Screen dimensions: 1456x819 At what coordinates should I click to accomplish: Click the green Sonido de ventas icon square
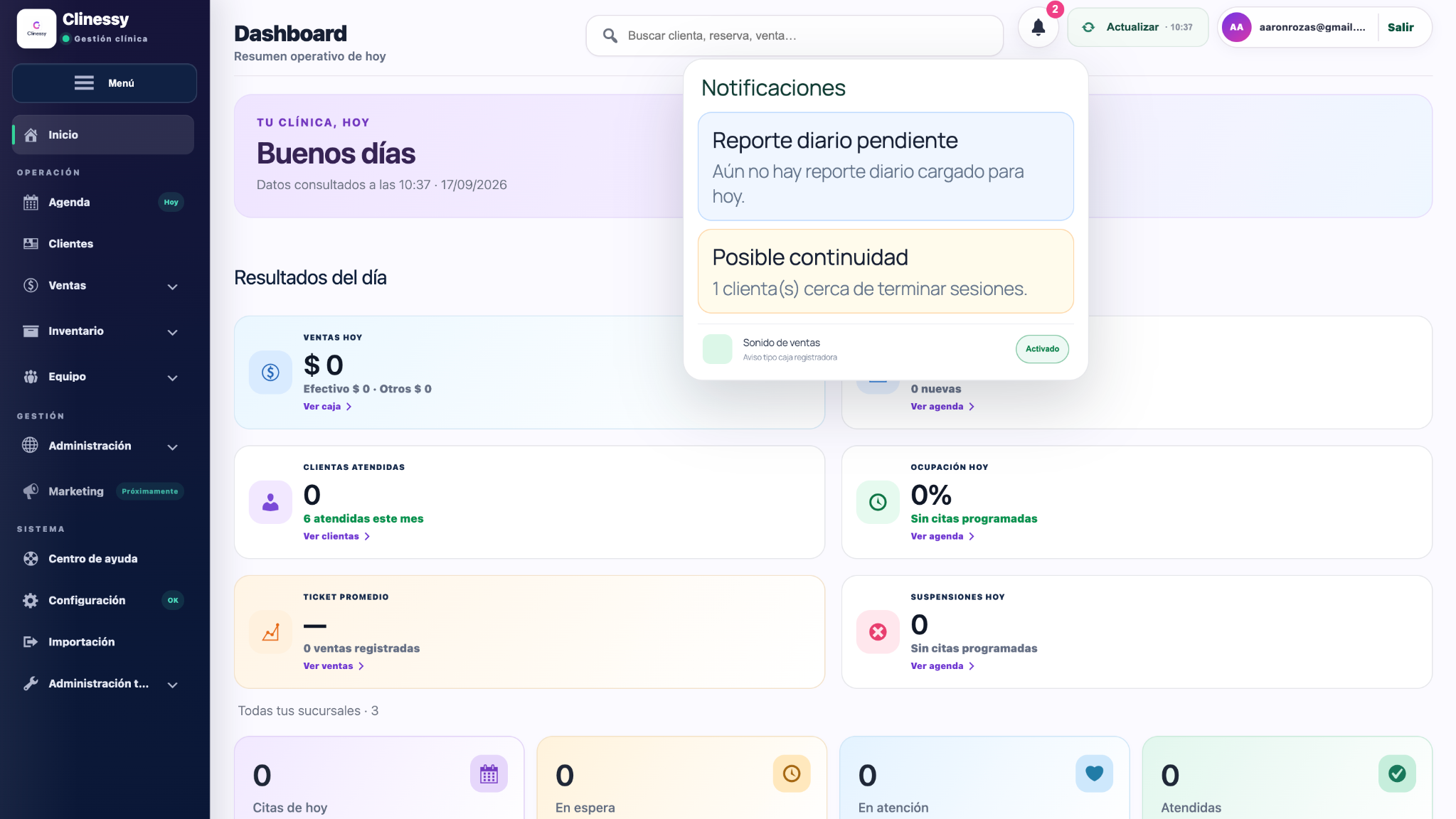(717, 349)
